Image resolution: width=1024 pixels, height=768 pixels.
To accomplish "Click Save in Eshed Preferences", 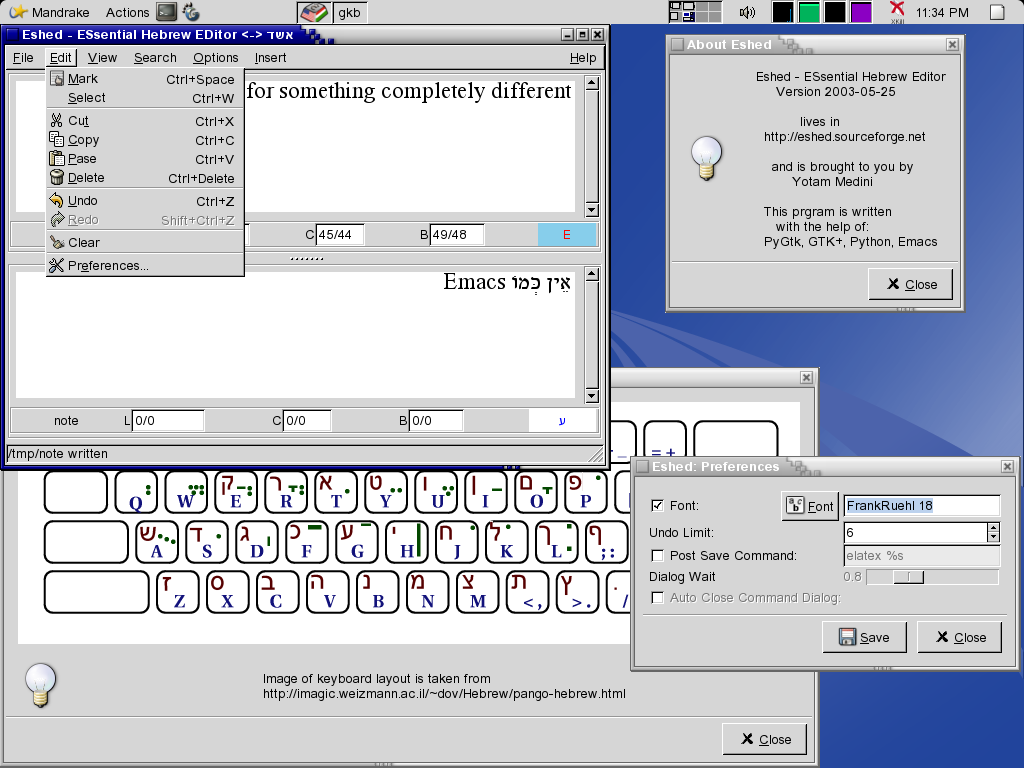I will [x=865, y=637].
